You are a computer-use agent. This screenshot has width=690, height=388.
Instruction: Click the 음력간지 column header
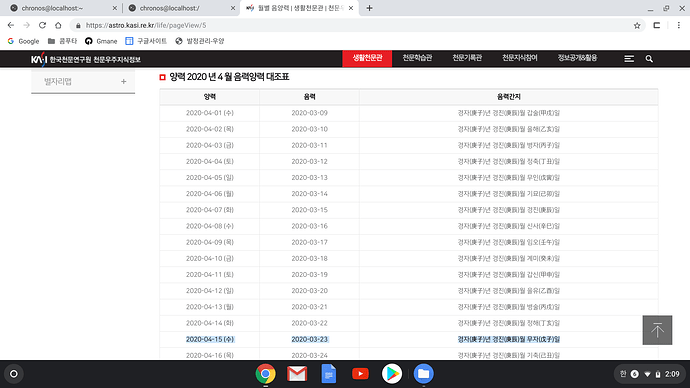click(509, 97)
